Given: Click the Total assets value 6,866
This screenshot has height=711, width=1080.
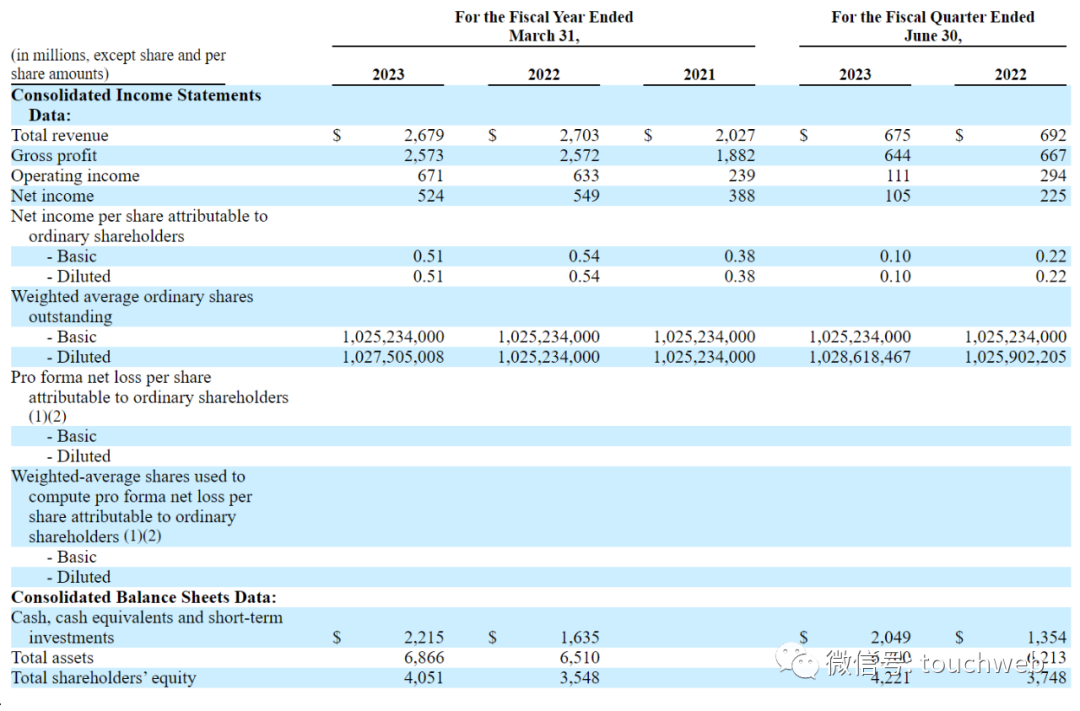Looking at the screenshot, I should 424,658.
